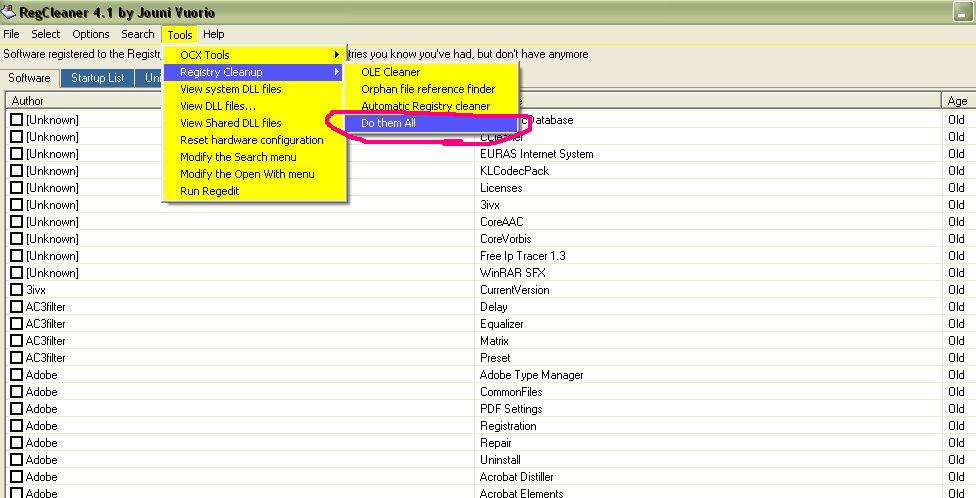Choose Do them All from submenu
Screen dimensions: 976x498
tap(389, 123)
